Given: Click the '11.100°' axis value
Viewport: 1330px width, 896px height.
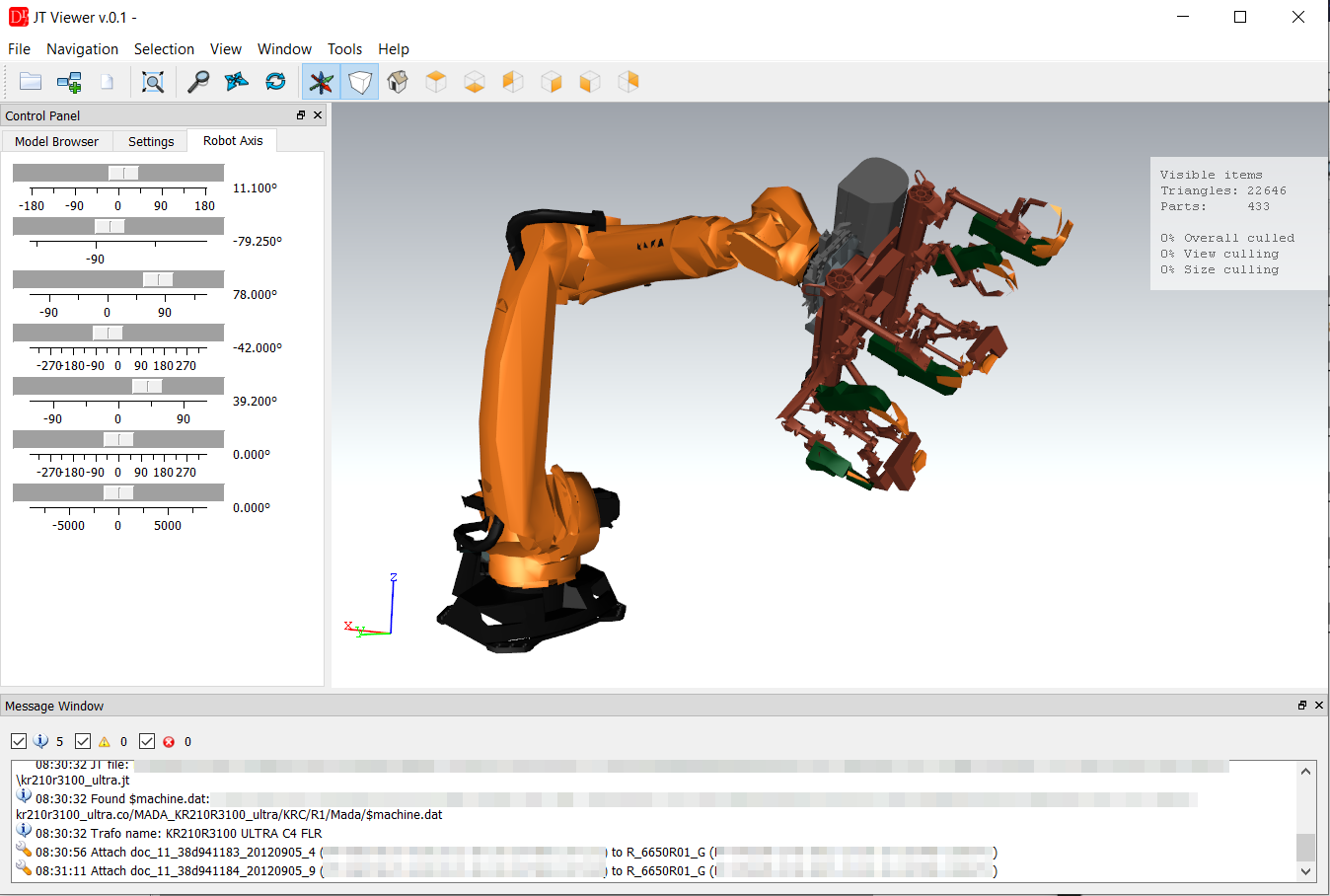Looking at the screenshot, I should pos(255,188).
